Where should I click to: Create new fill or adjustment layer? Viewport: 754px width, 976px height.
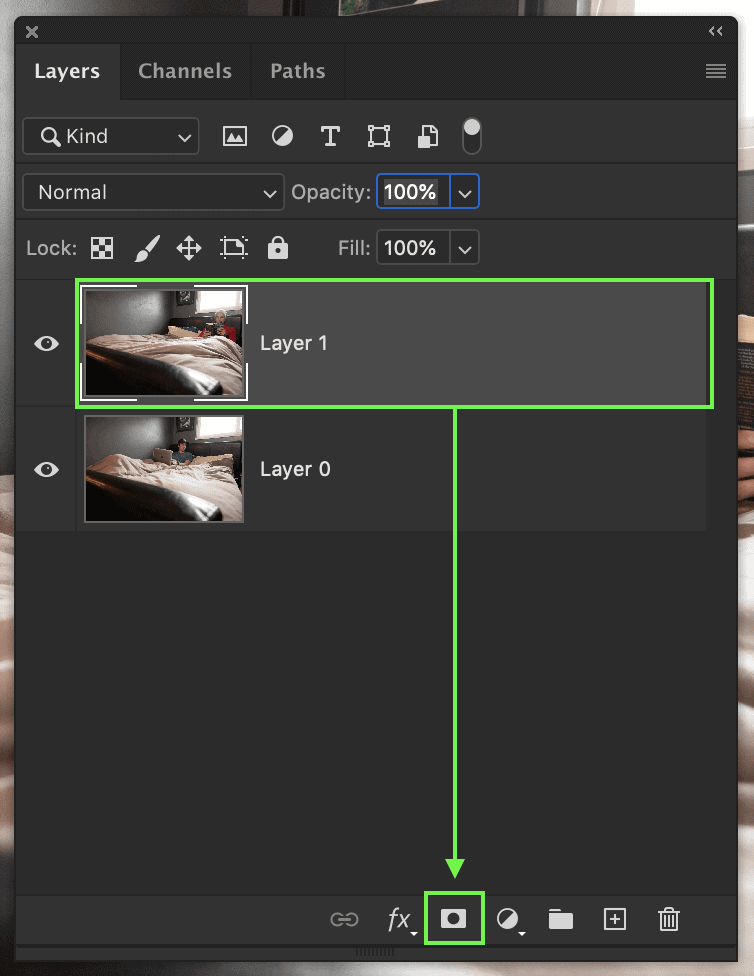coord(509,919)
